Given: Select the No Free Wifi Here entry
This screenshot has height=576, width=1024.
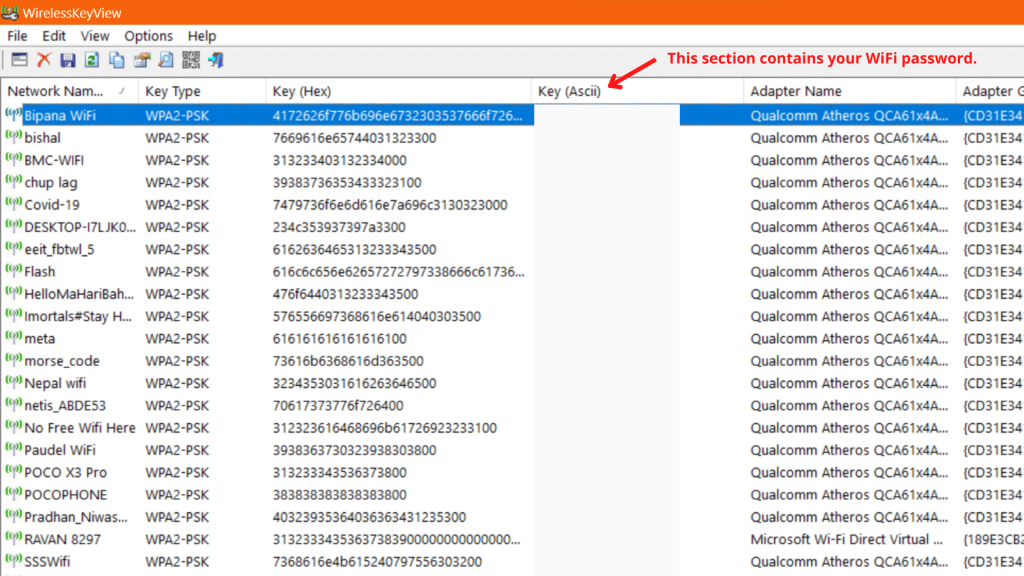Looking at the screenshot, I should (80, 428).
